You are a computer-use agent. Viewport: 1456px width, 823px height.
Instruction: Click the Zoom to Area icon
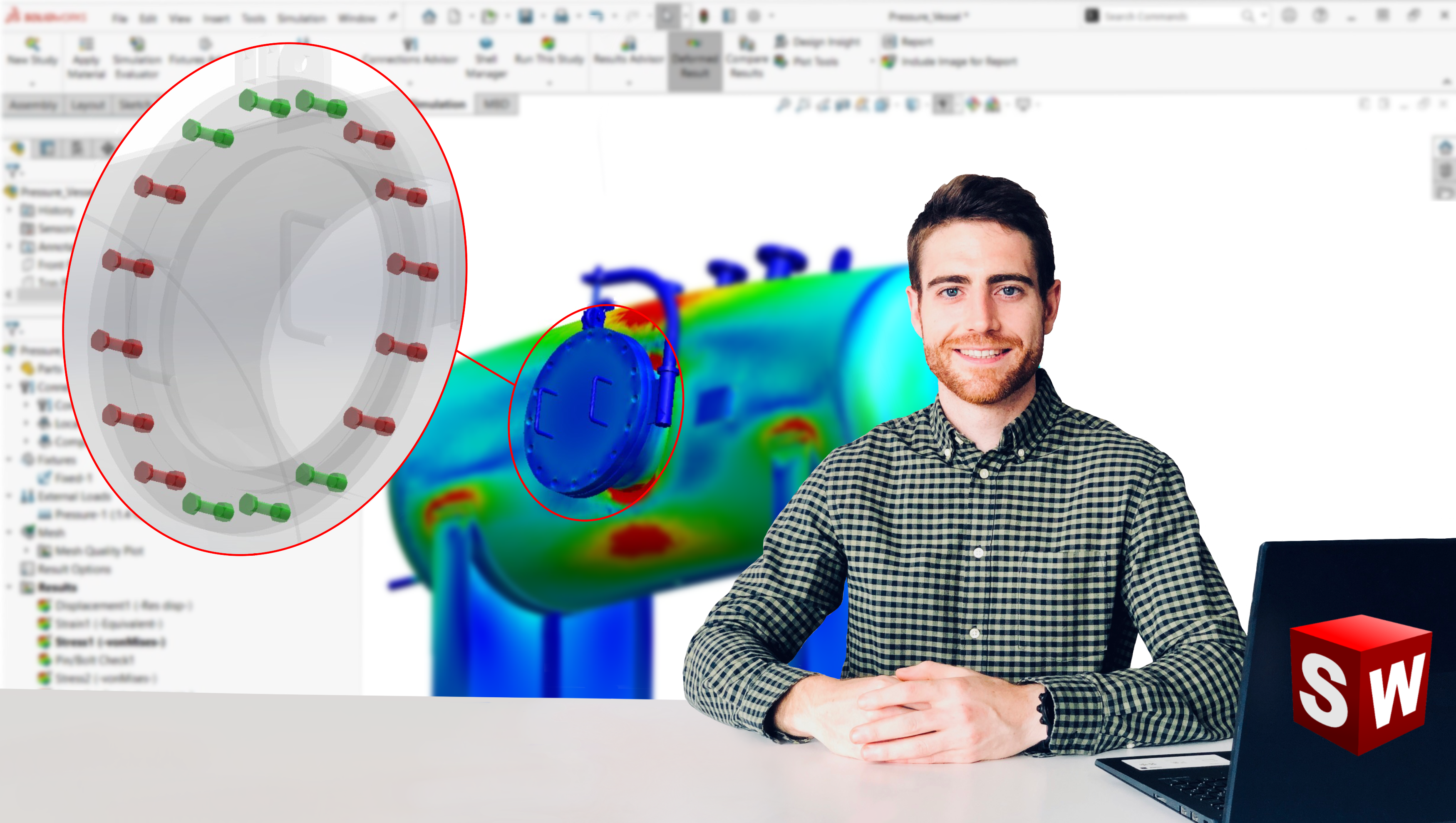(803, 104)
